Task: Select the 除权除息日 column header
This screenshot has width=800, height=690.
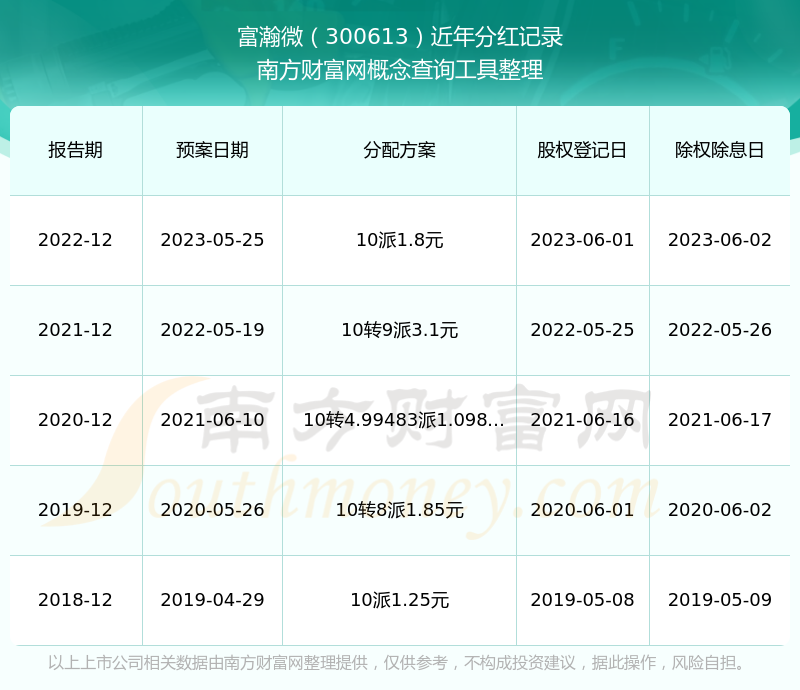Action: tap(719, 150)
